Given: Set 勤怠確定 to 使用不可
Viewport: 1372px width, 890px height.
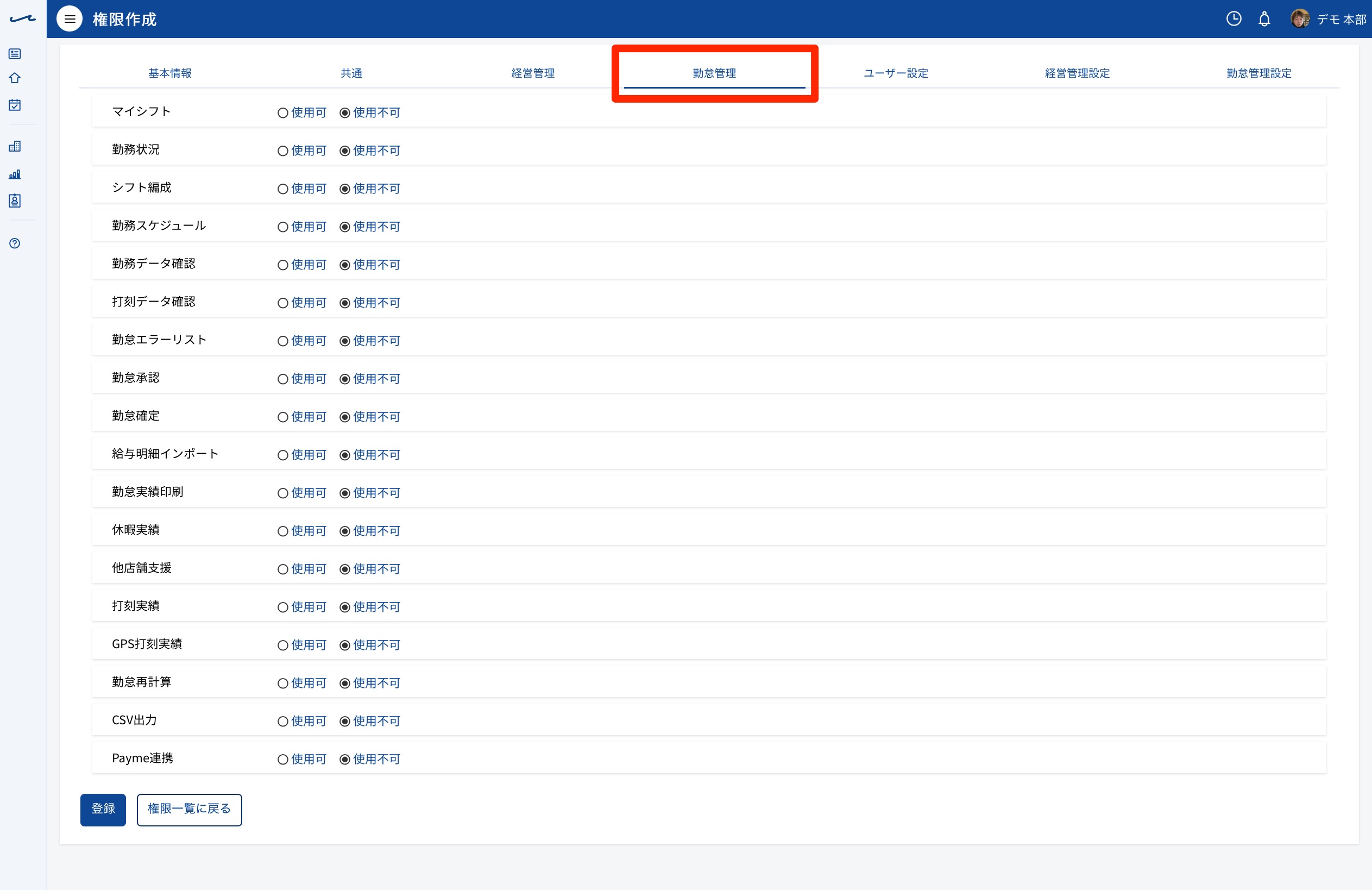Looking at the screenshot, I should (345, 418).
